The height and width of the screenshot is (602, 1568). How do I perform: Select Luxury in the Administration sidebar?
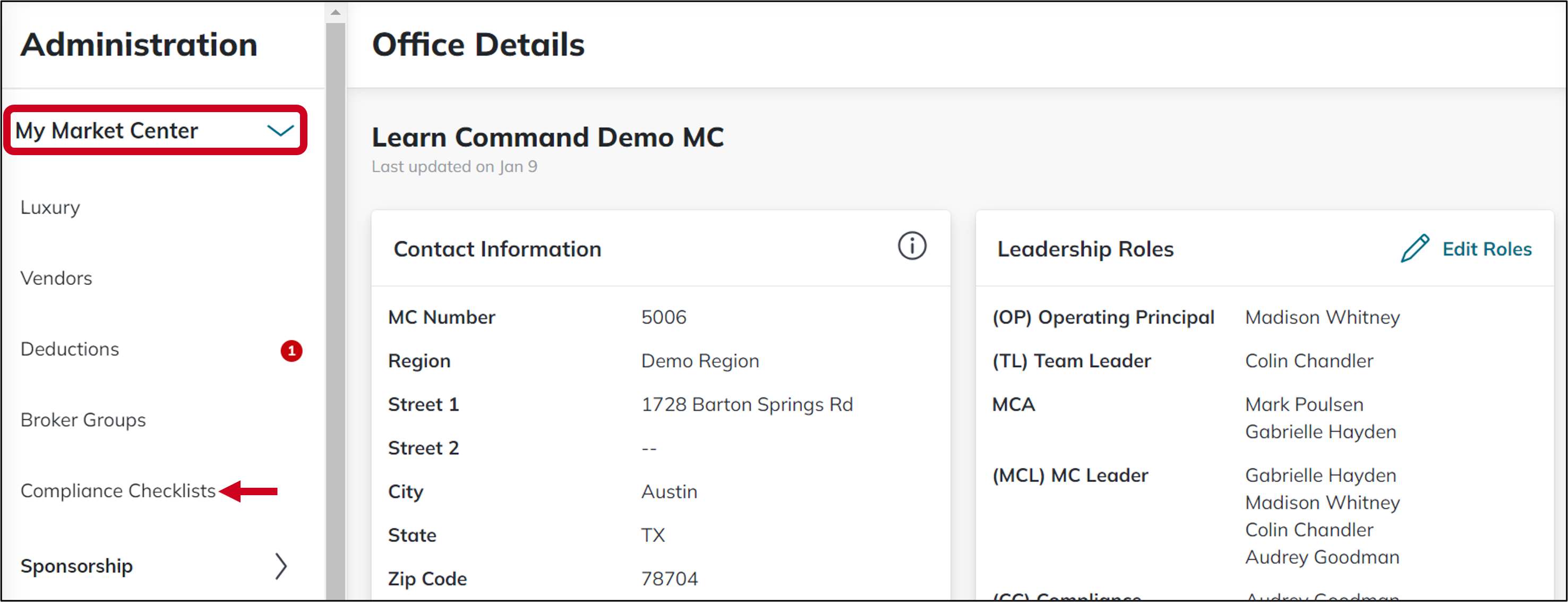click(50, 207)
